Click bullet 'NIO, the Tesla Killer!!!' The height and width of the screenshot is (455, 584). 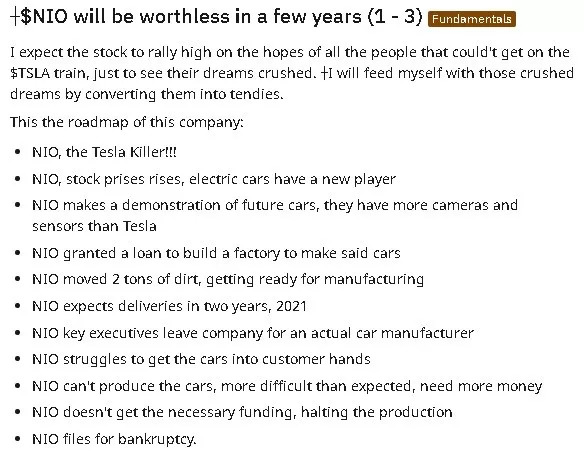(x=104, y=152)
